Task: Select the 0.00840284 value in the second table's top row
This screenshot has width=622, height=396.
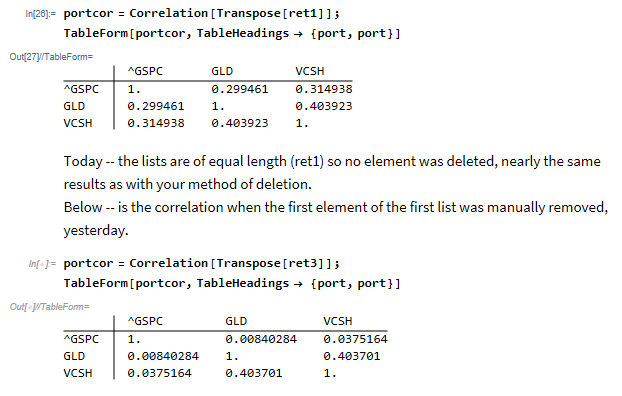Action: (261, 339)
